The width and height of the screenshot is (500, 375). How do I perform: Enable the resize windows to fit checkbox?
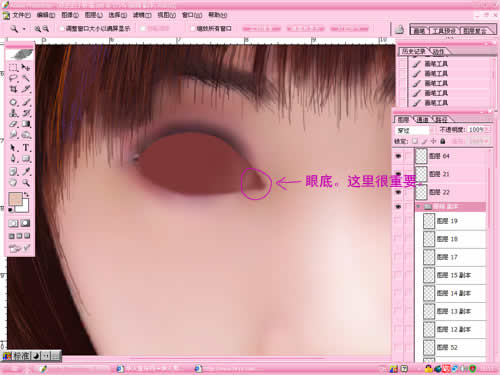[62, 29]
